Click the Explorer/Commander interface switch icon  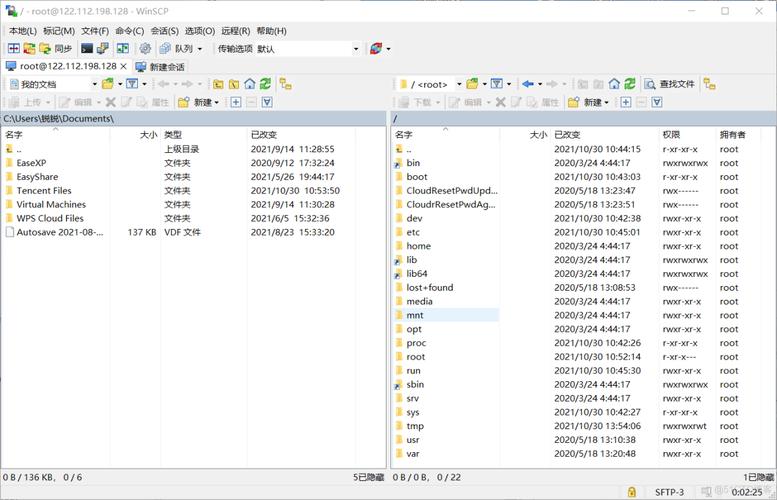[122, 49]
